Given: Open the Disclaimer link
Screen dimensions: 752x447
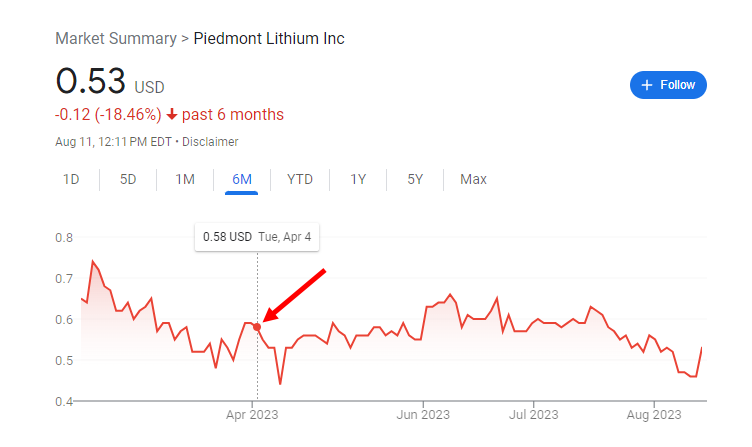Looking at the screenshot, I should 210,142.
